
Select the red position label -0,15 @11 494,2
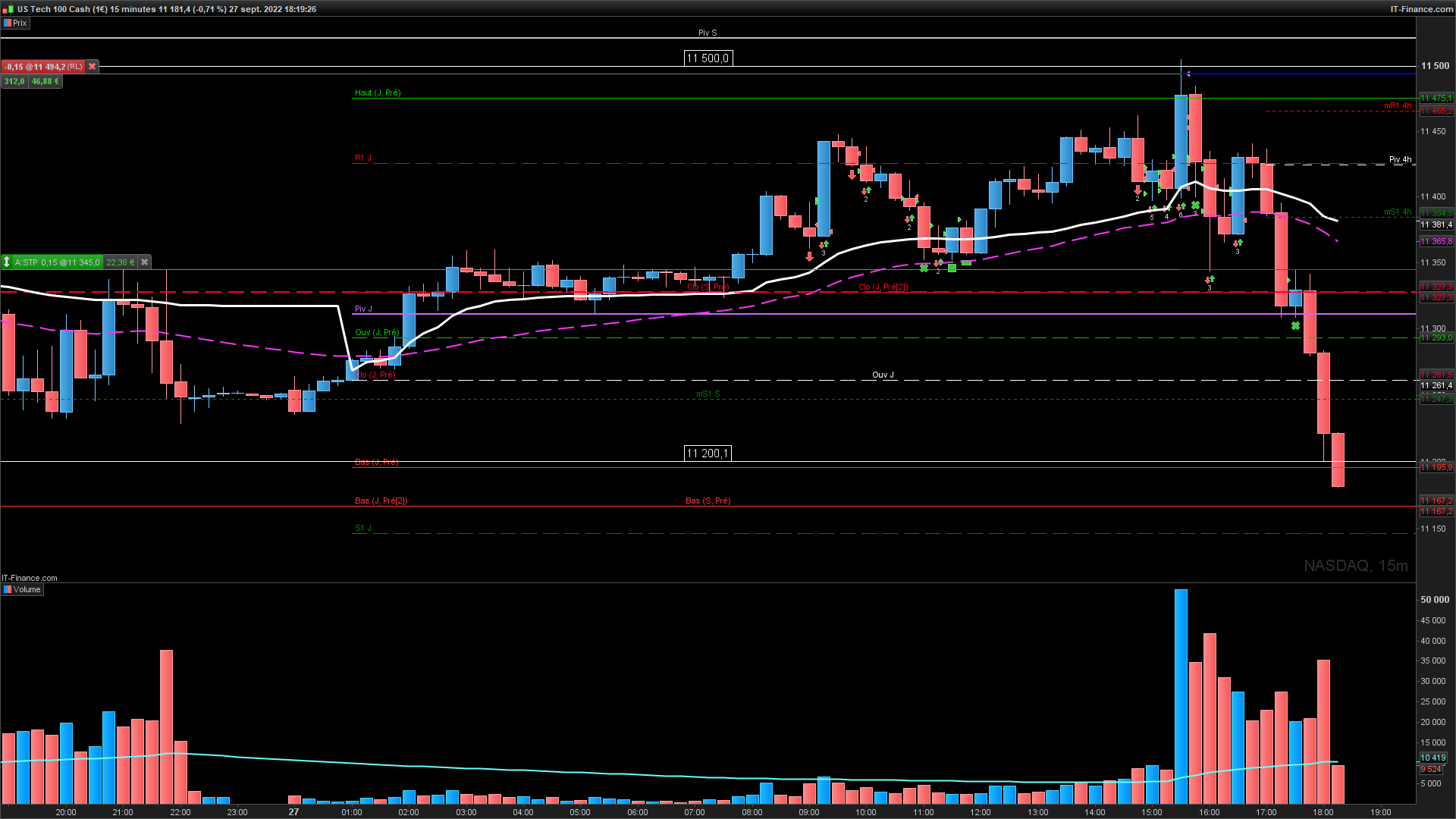[x=42, y=67]
